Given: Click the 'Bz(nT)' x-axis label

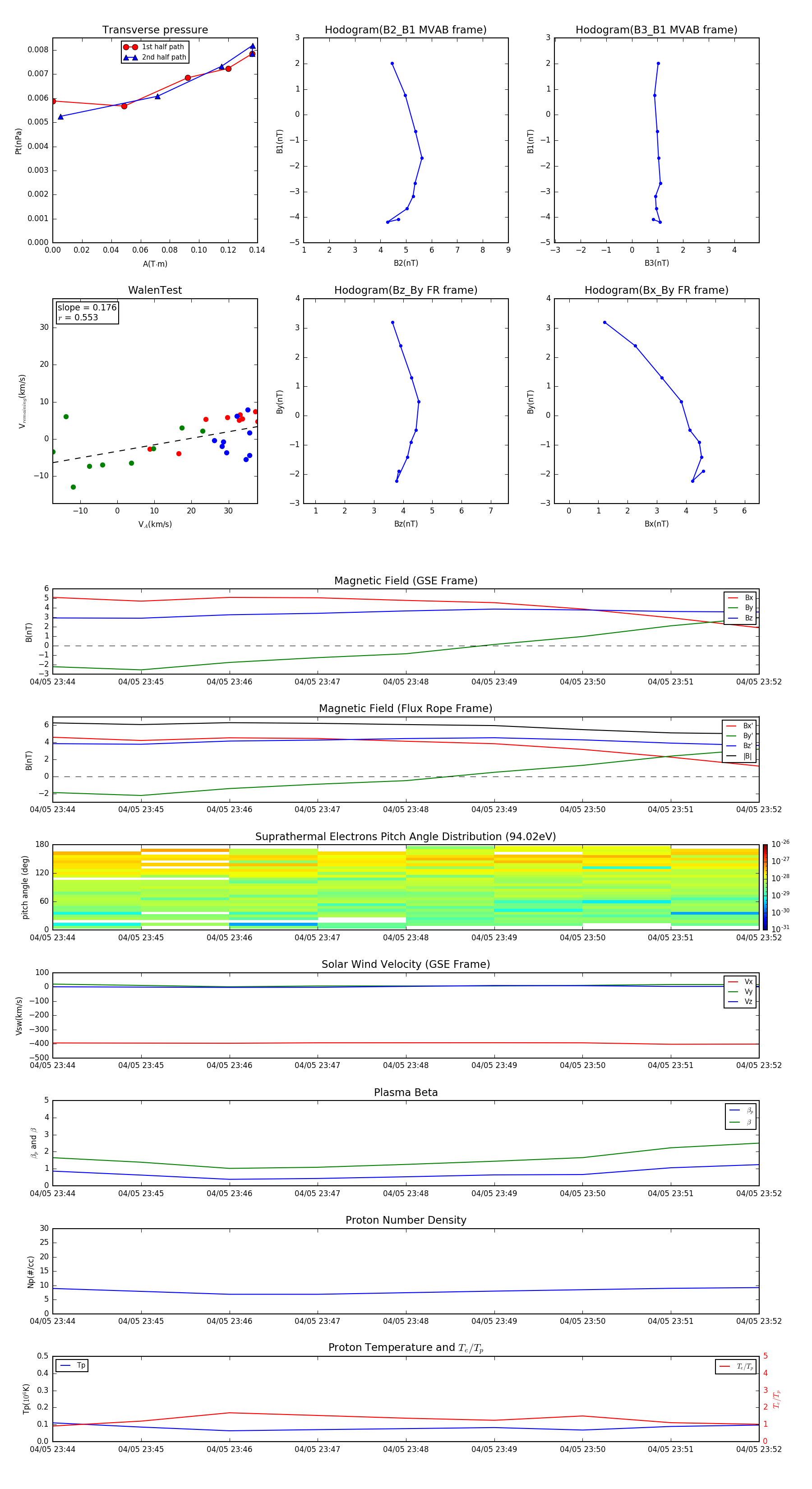Looking at the screenshot, I should [x=406, y=524].
